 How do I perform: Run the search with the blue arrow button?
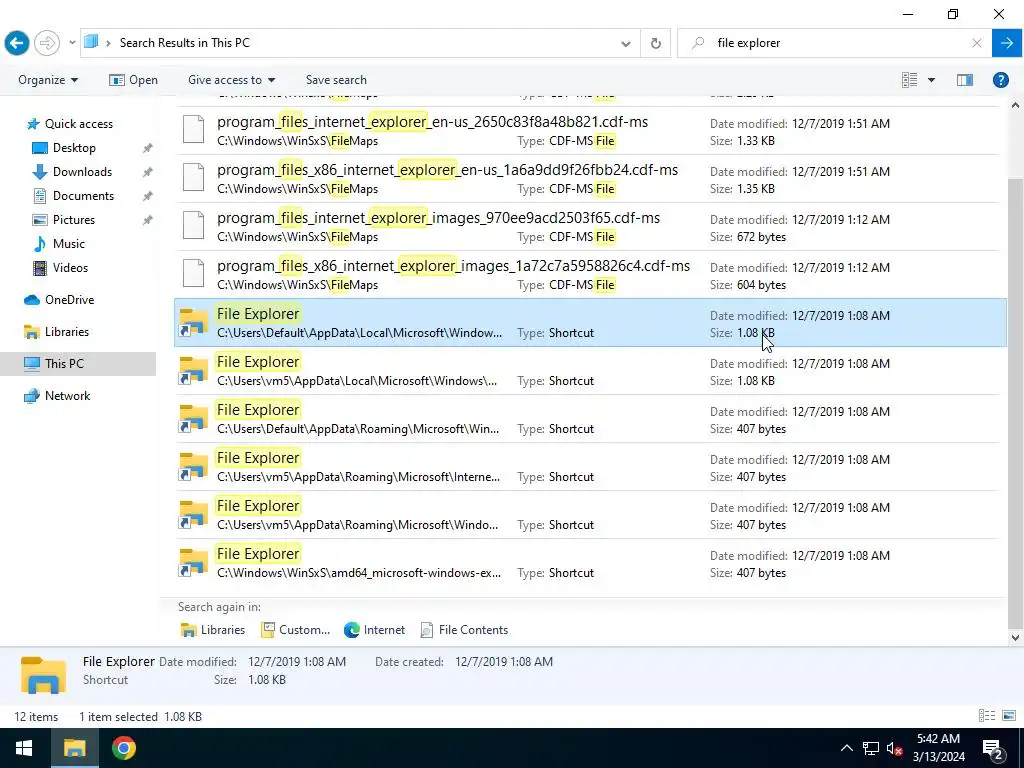point(1007,43)
